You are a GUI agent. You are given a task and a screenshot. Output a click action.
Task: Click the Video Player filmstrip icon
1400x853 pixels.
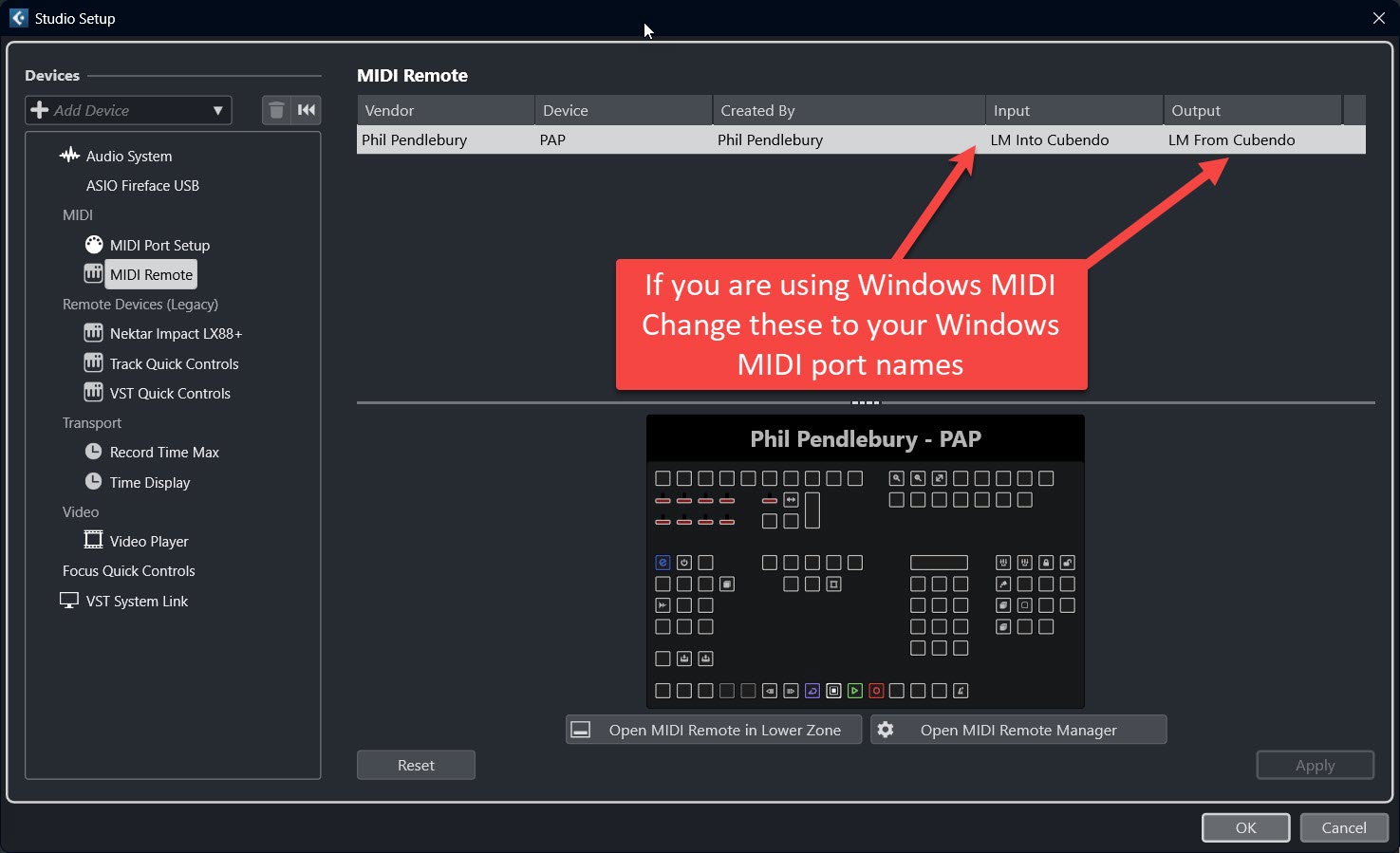(x=93, y=540)
